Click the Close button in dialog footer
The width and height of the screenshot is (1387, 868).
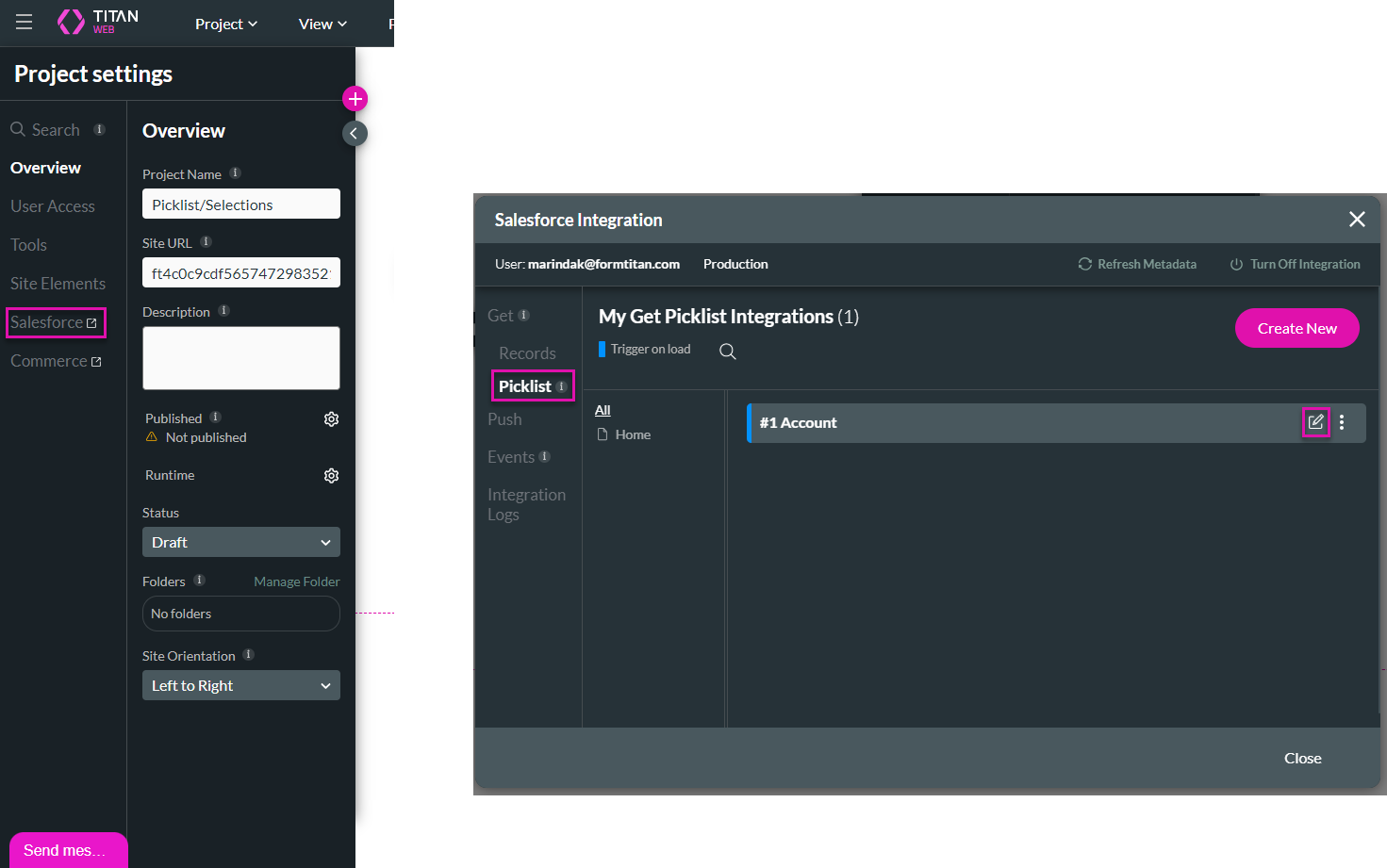point(1302,758)
